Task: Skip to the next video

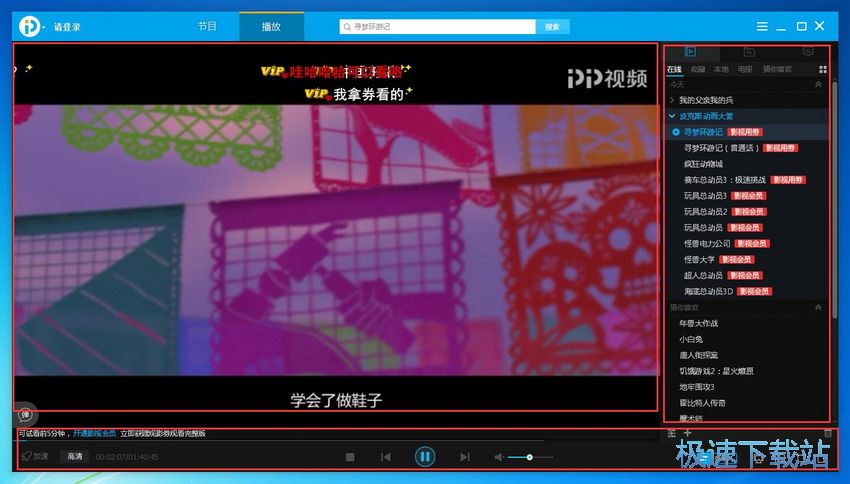Action: [465, 457]
